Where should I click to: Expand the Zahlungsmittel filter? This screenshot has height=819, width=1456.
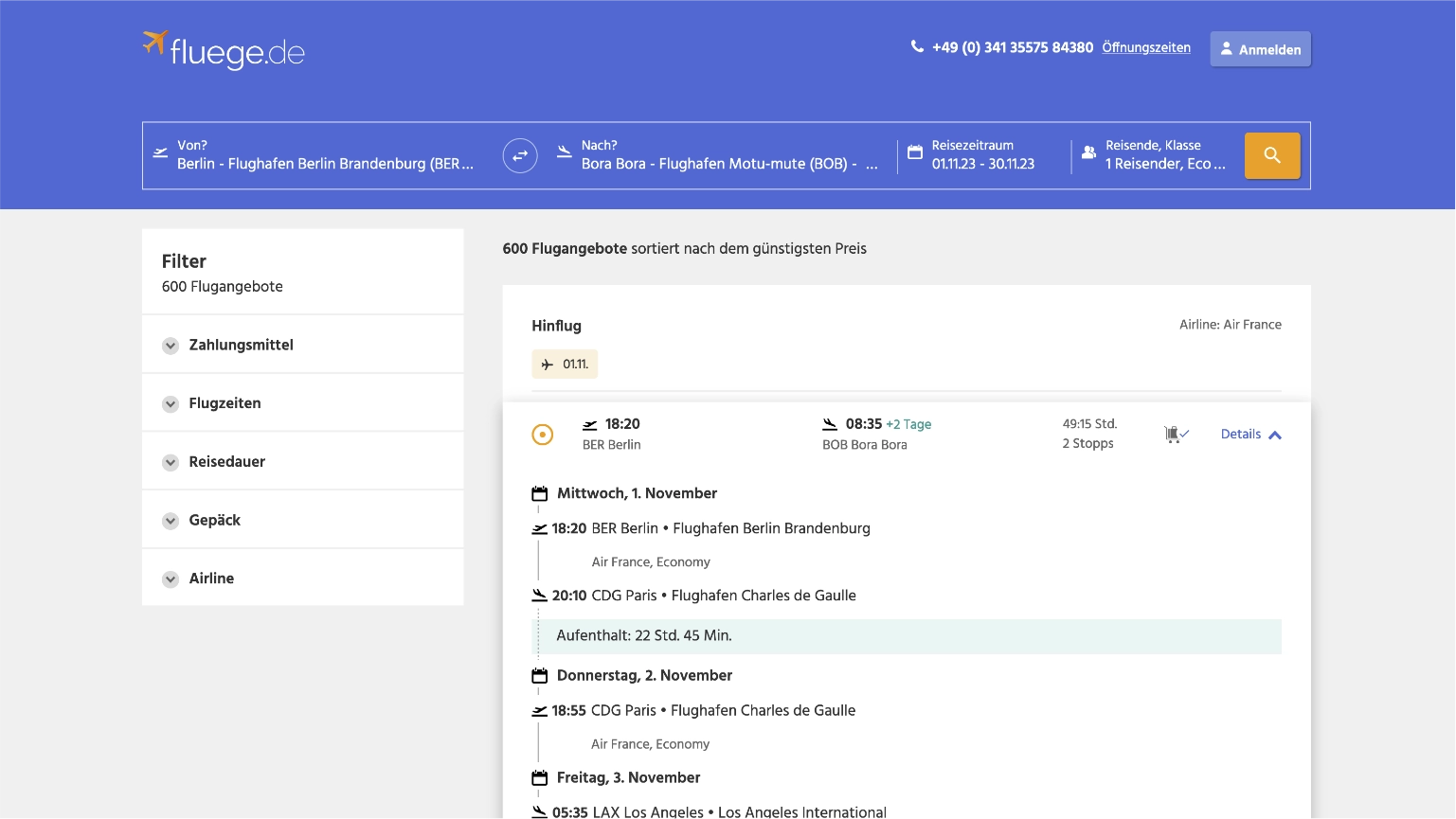[241, 345]
